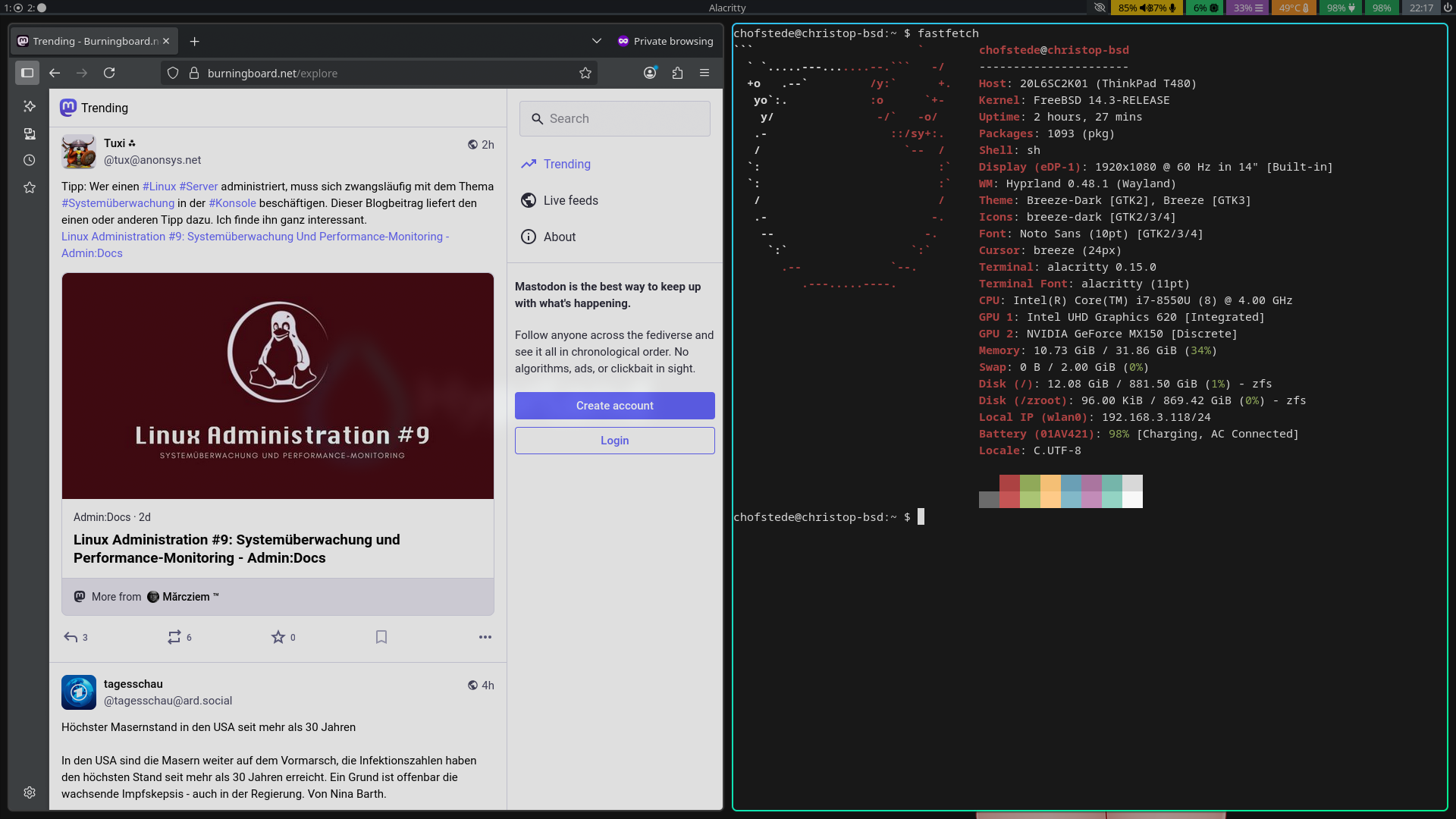
Task: Boost Tuxi's post with the repost icon
Action: (x=174, y=637)
